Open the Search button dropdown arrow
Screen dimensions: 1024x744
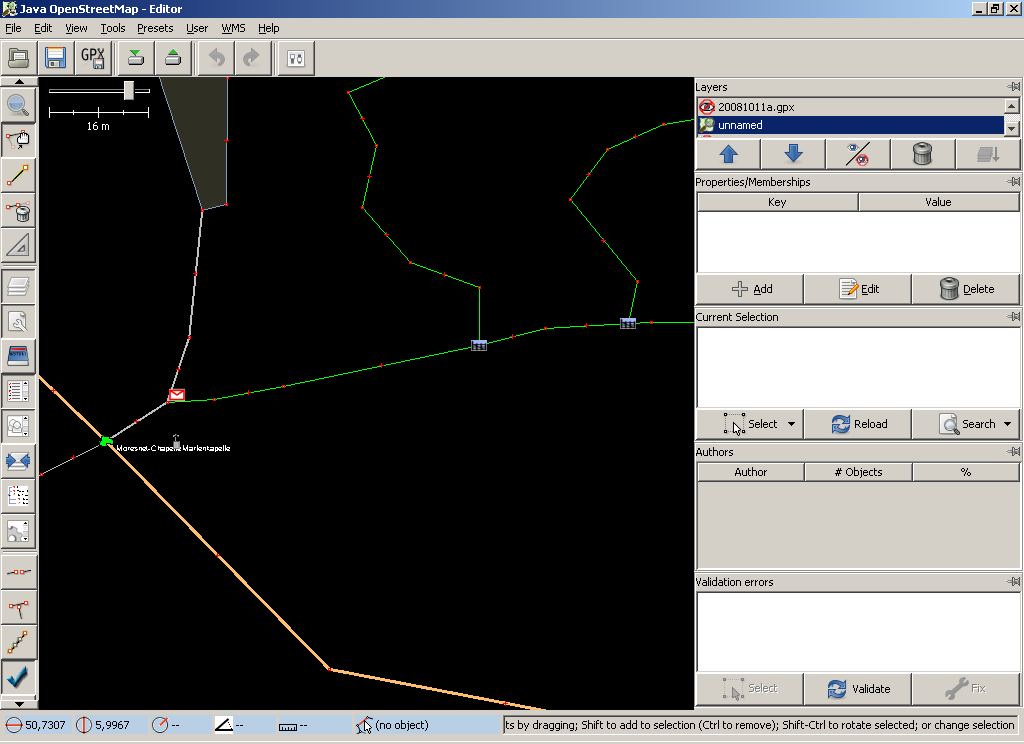point(1008,424)
